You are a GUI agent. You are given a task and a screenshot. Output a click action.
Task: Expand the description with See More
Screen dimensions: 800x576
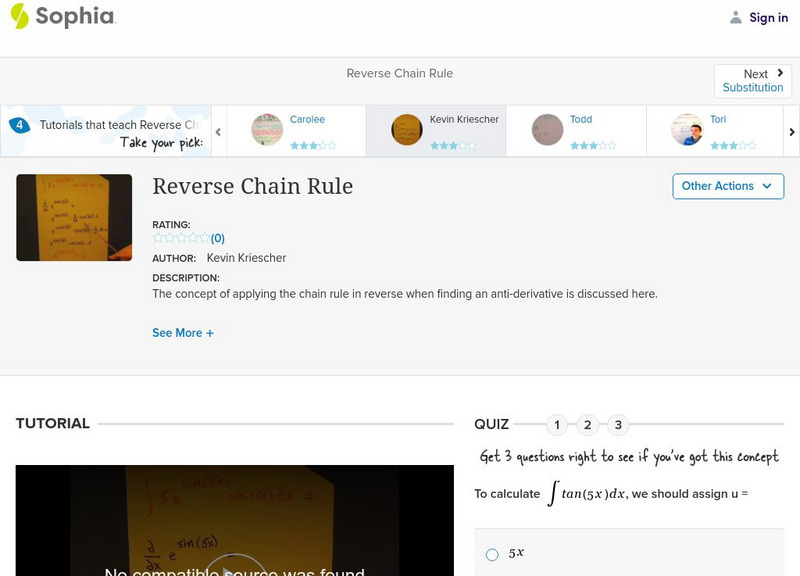click(x=183, y=332)
